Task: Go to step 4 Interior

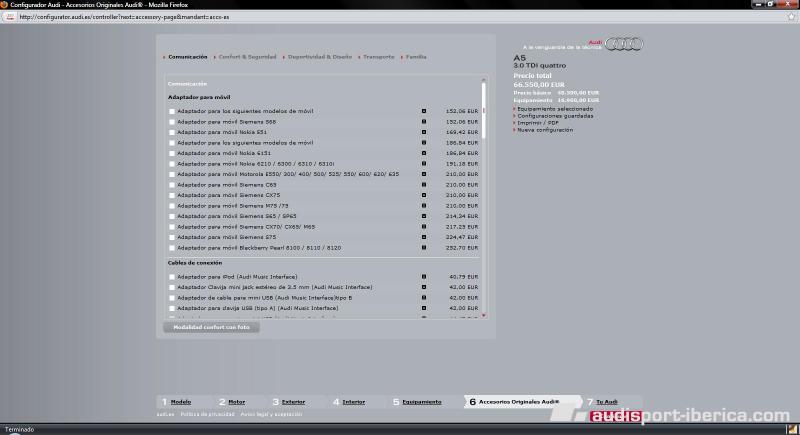Action: tap(354, 402)
